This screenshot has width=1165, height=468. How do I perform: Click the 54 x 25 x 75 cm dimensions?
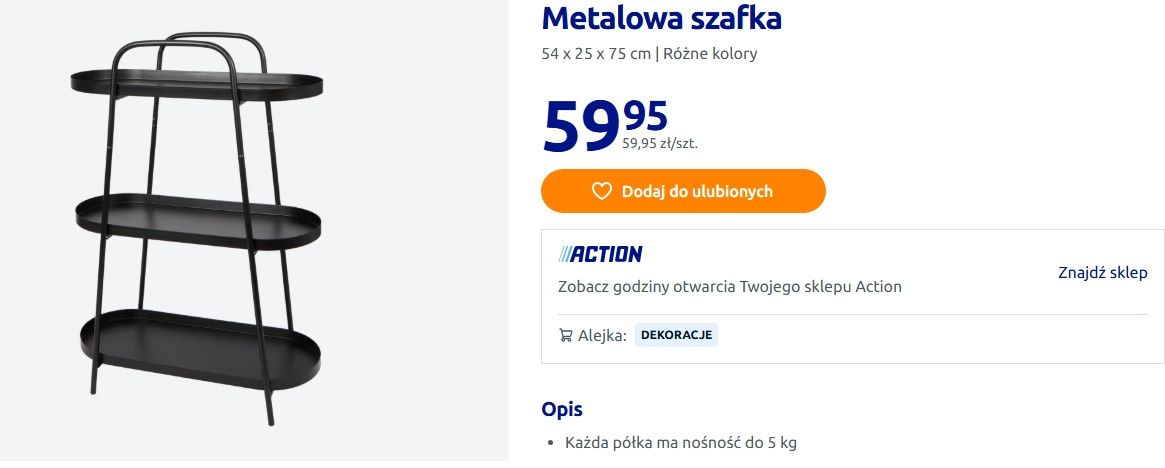click(596, 54)
